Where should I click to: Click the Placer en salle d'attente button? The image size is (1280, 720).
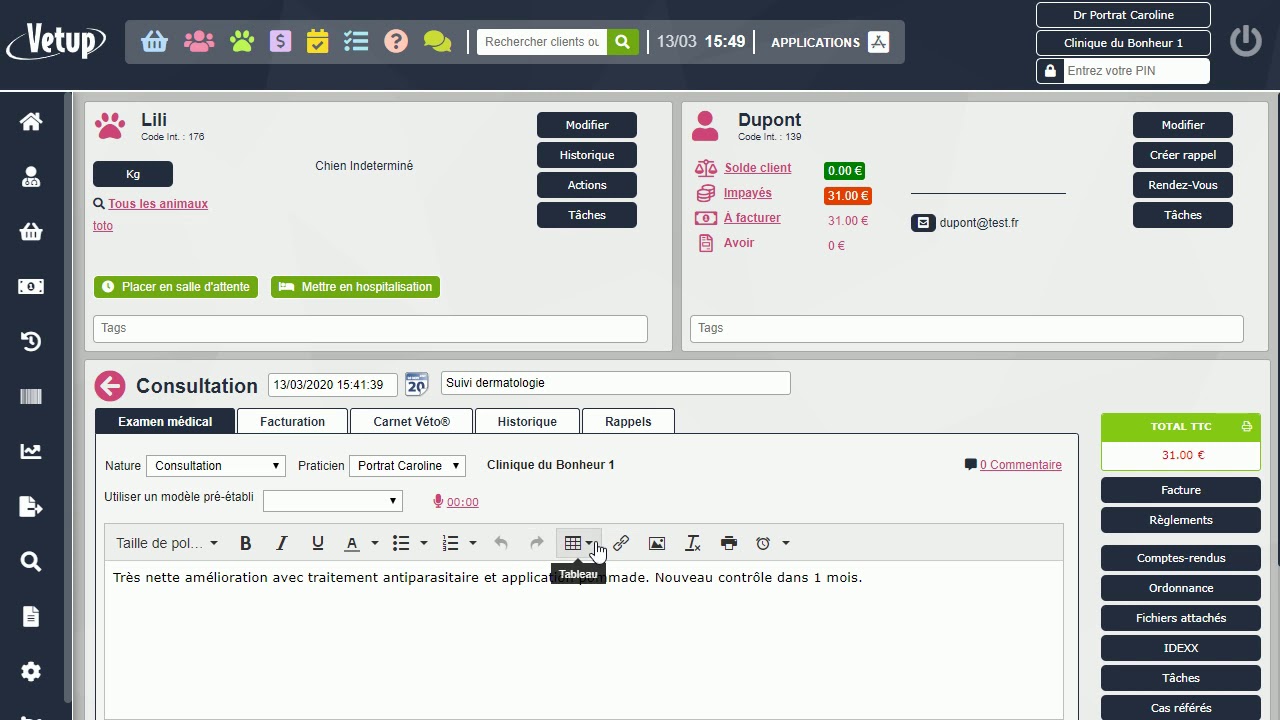(176, 287)
